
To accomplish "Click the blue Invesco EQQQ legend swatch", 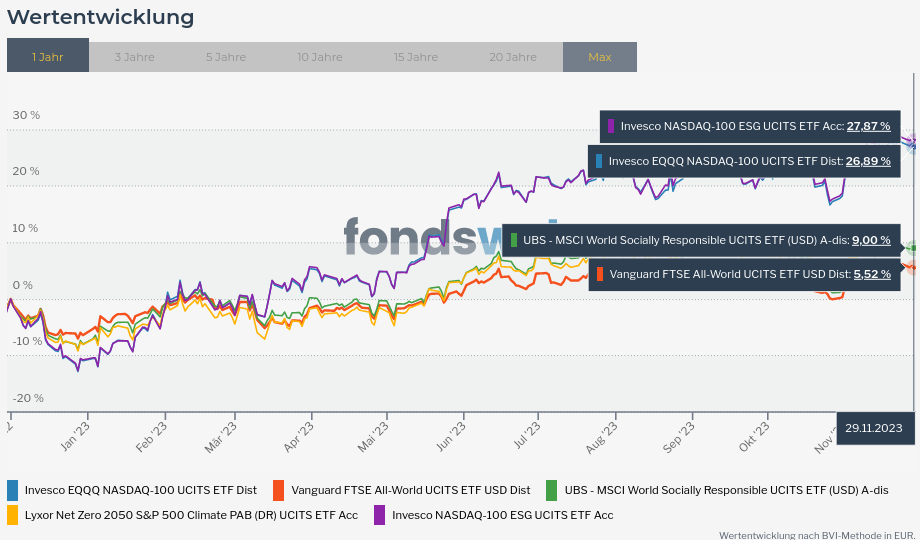I will [x=13, y=490].
